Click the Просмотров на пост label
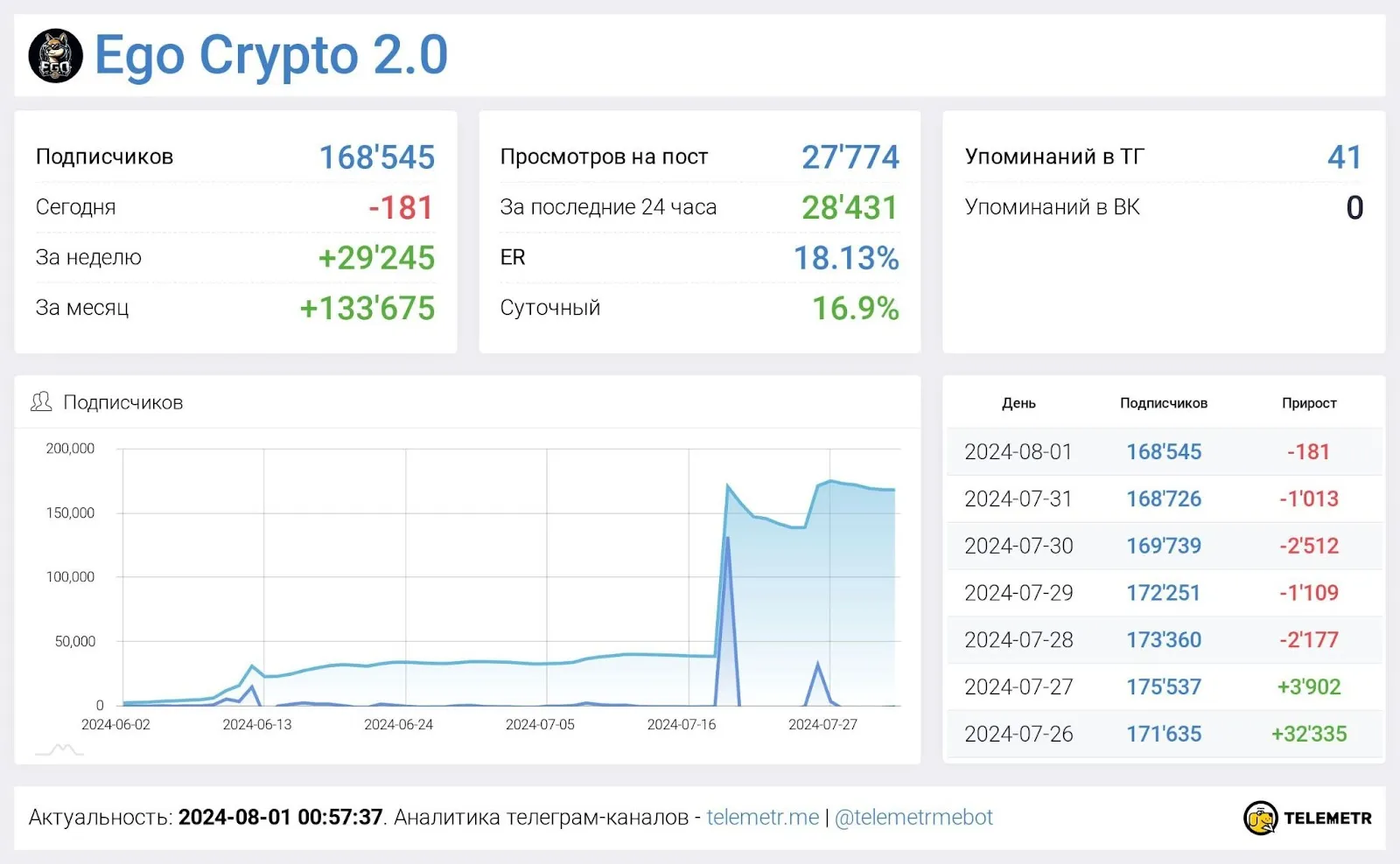Image resolution: width=1400 pixels, height=864 pixels. pos(604,157)
